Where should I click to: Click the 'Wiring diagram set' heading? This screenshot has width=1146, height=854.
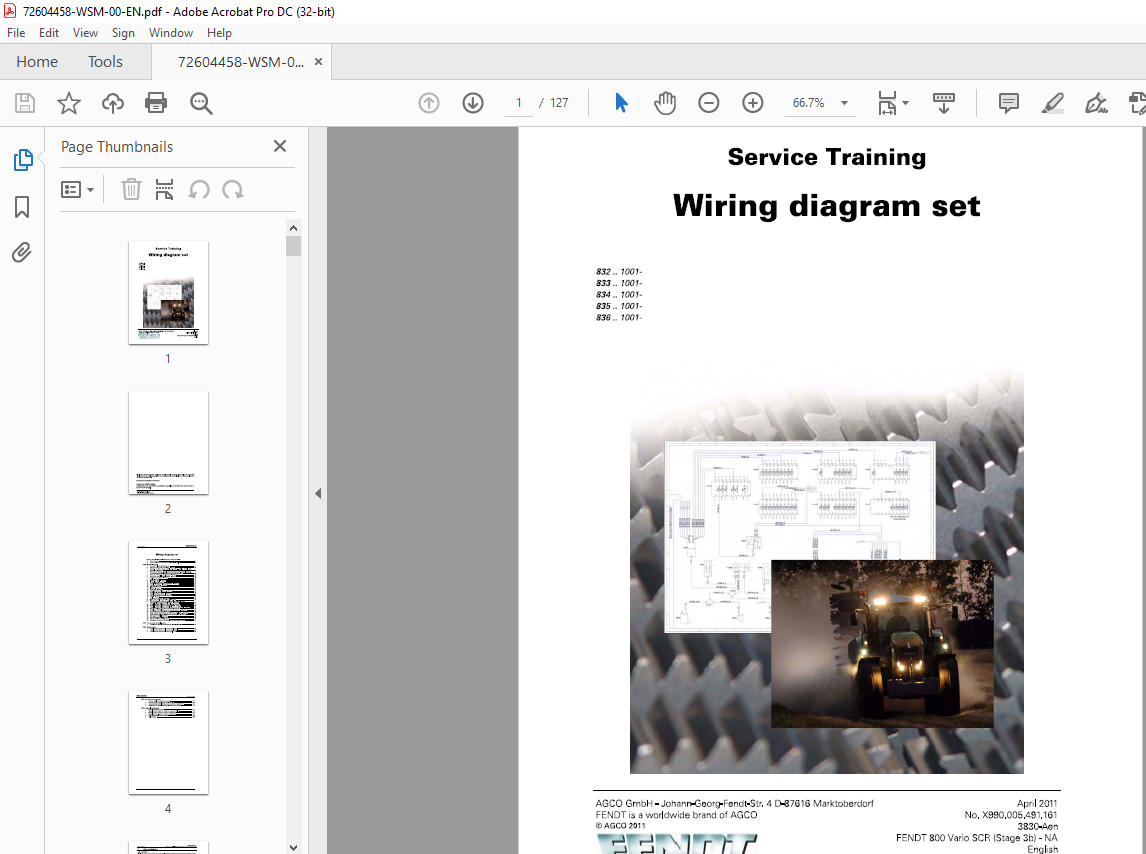click(827, 206)
